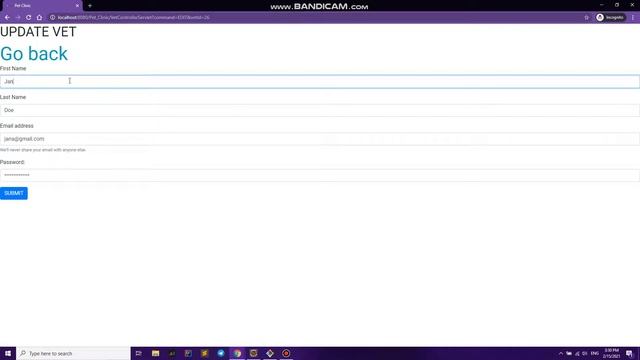The image size is (640, 360).
Task: Select the Password input field
Action: point(320,175)
